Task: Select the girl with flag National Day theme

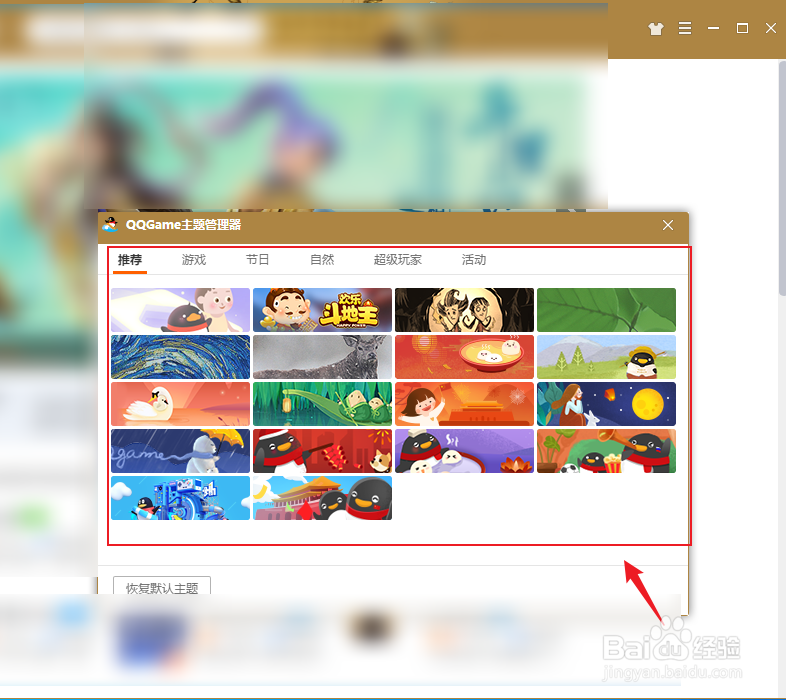Action: 464,404
